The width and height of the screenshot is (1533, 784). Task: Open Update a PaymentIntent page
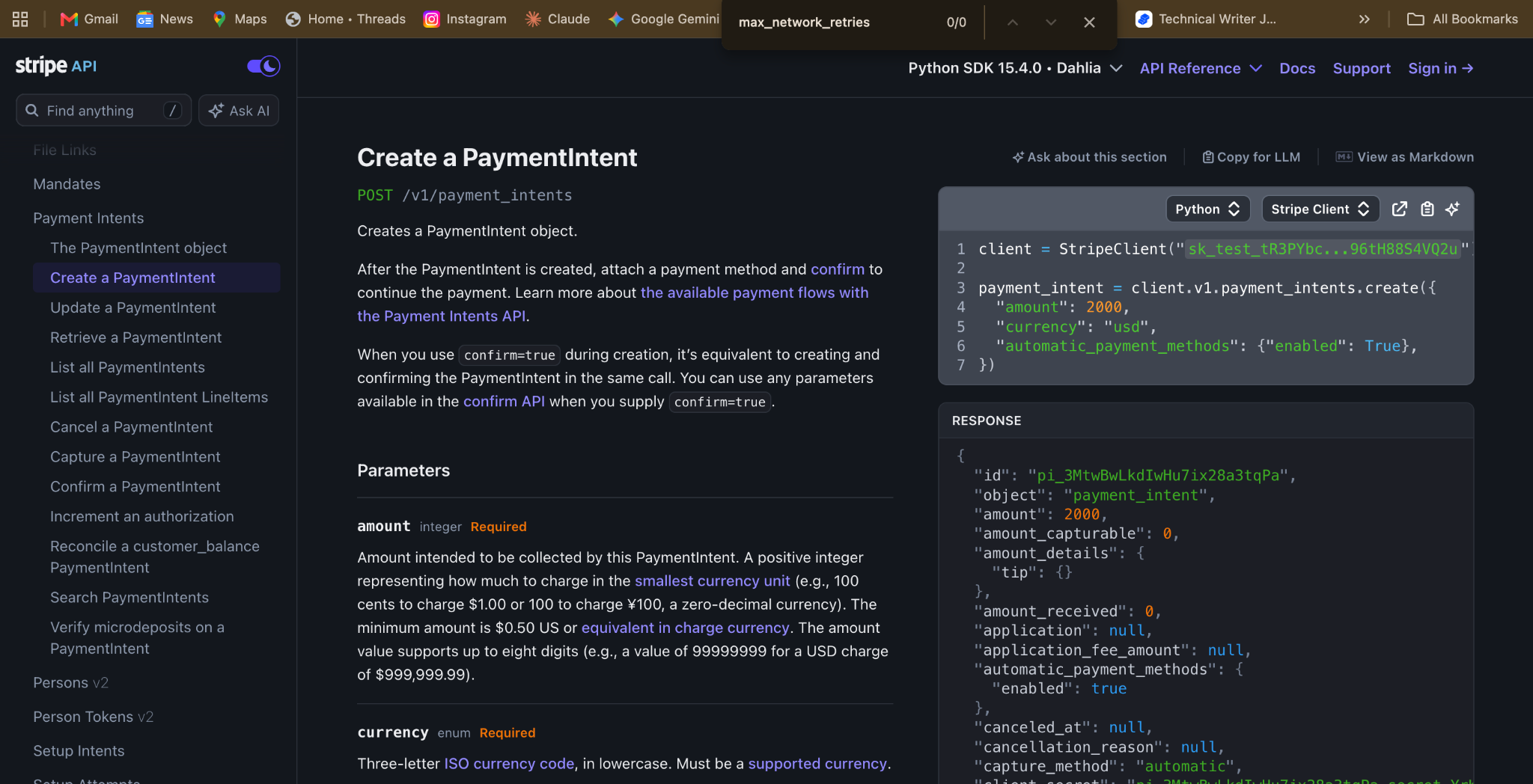[x=132, y=307]
